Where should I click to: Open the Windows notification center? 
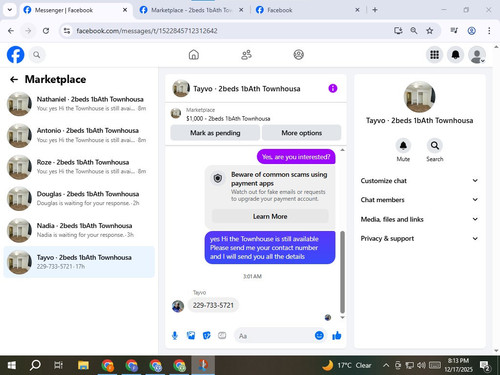click(x=484, y=366)
